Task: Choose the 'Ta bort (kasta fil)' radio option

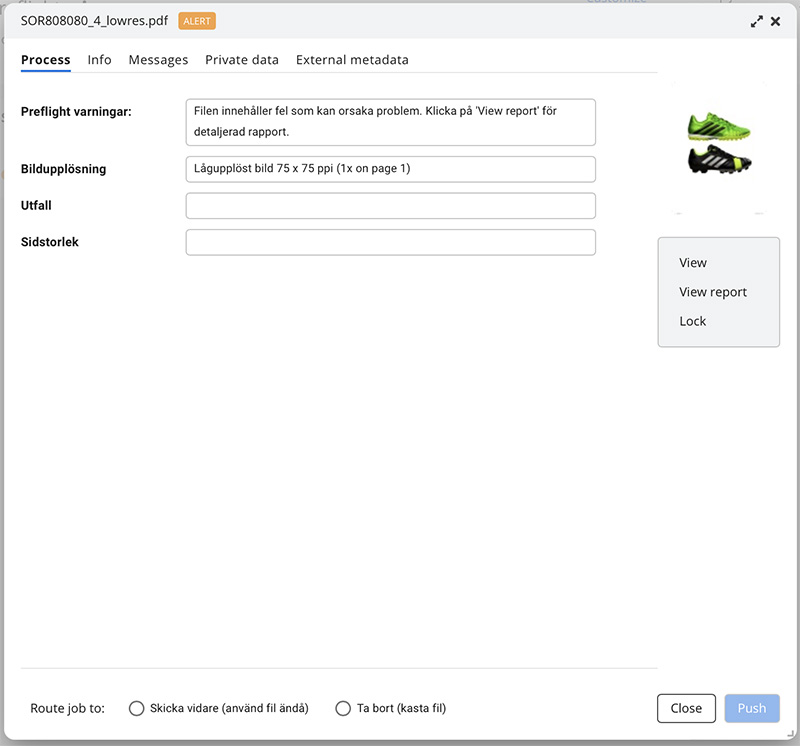Action: click(x=344, y=708)
